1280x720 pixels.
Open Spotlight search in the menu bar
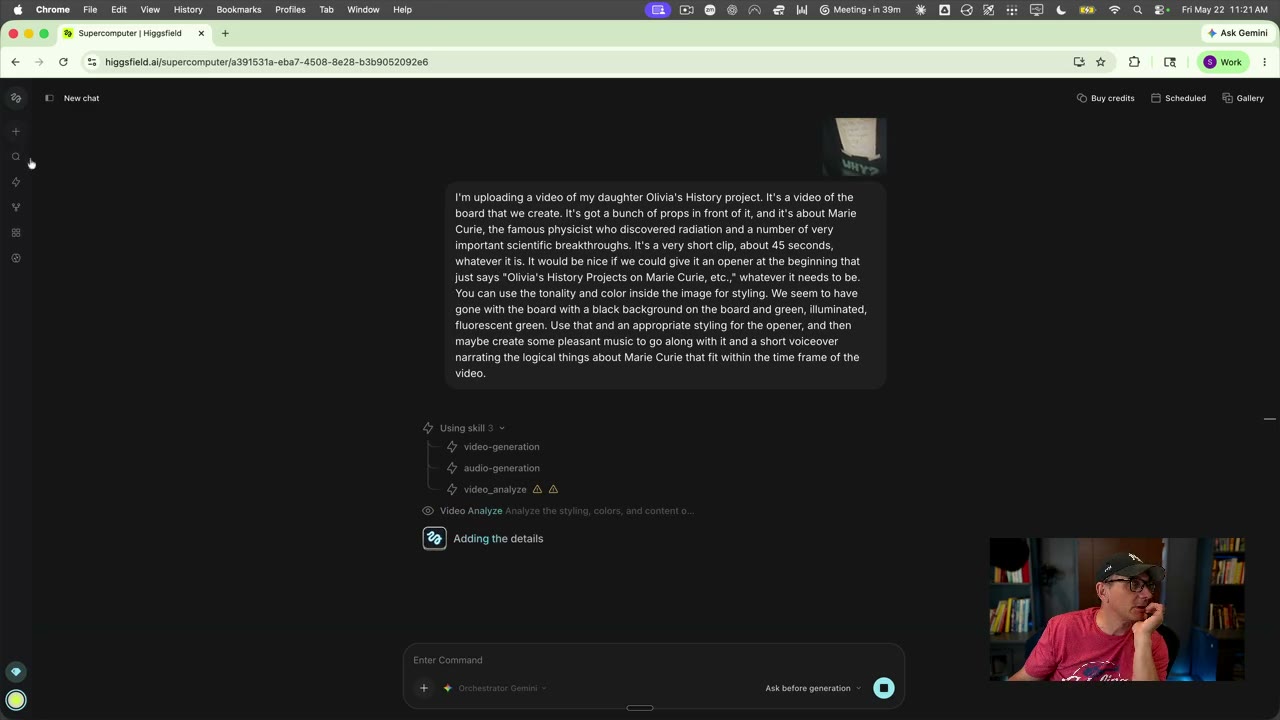point(1138,9)
